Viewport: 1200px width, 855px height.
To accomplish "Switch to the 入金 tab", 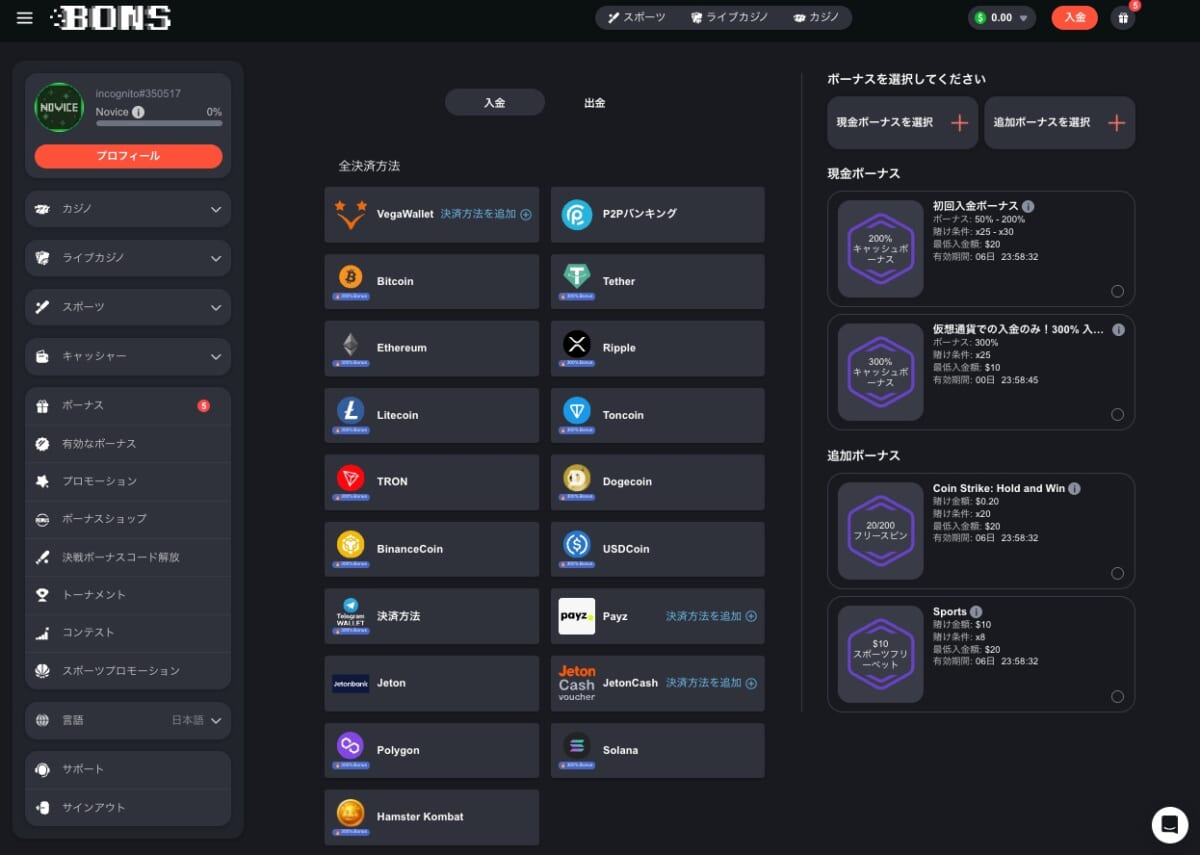I will (x=495, y=102).
